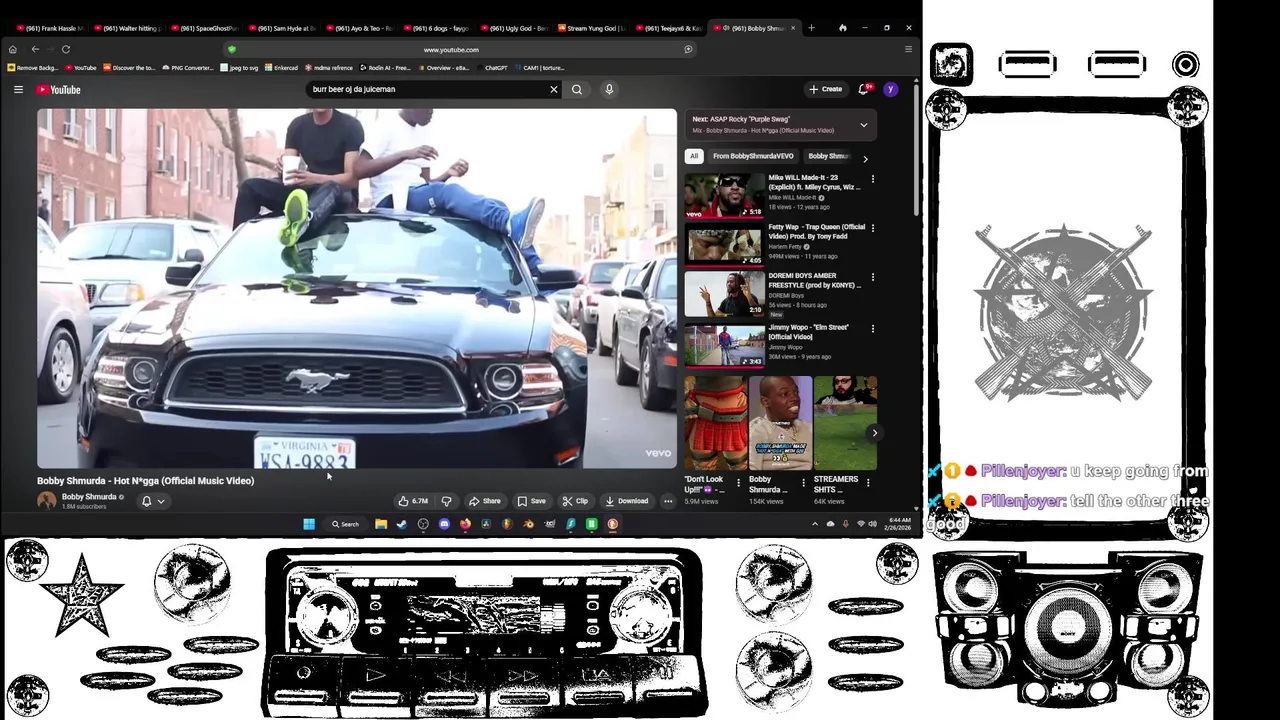Dislike the Bobby Shmurda video

tap(447, 501)
